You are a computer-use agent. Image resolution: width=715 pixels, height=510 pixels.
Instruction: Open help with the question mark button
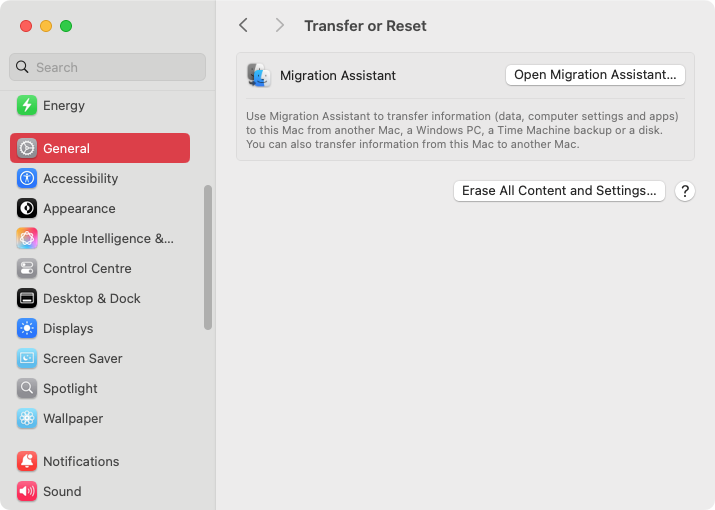pos(685,191)
